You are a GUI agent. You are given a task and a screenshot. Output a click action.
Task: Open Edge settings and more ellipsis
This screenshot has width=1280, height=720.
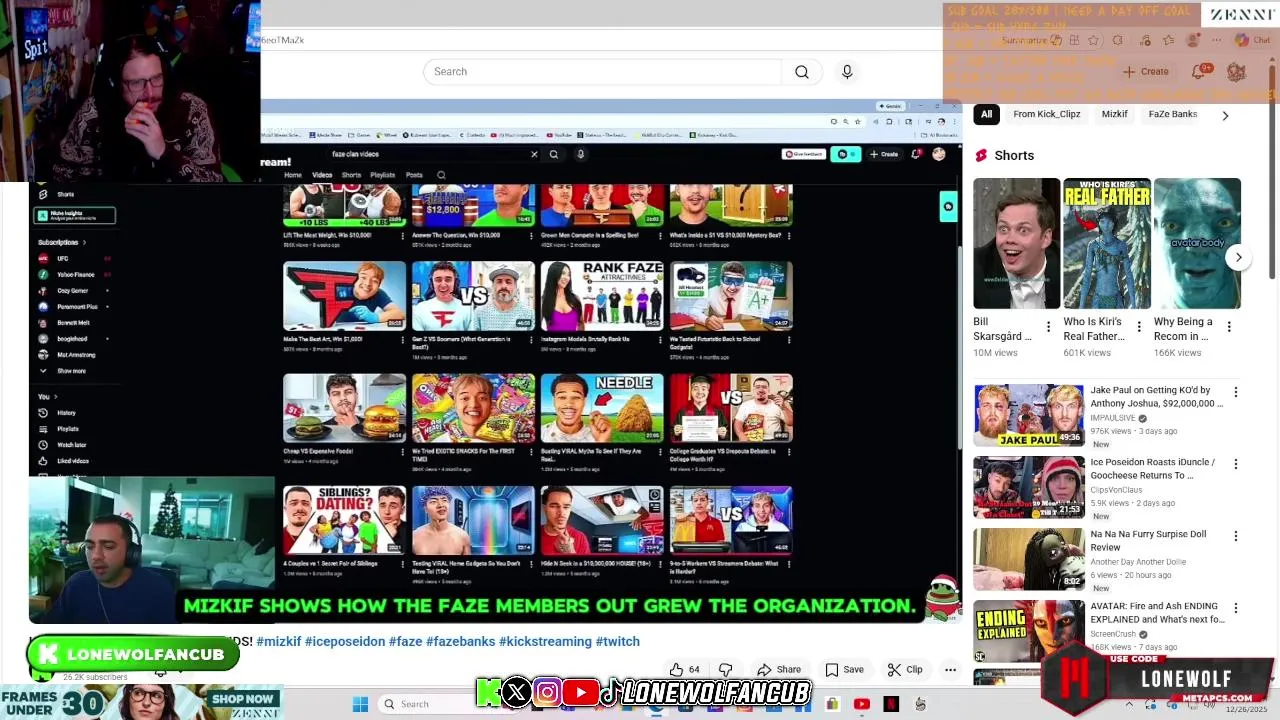pos(1217,40)
